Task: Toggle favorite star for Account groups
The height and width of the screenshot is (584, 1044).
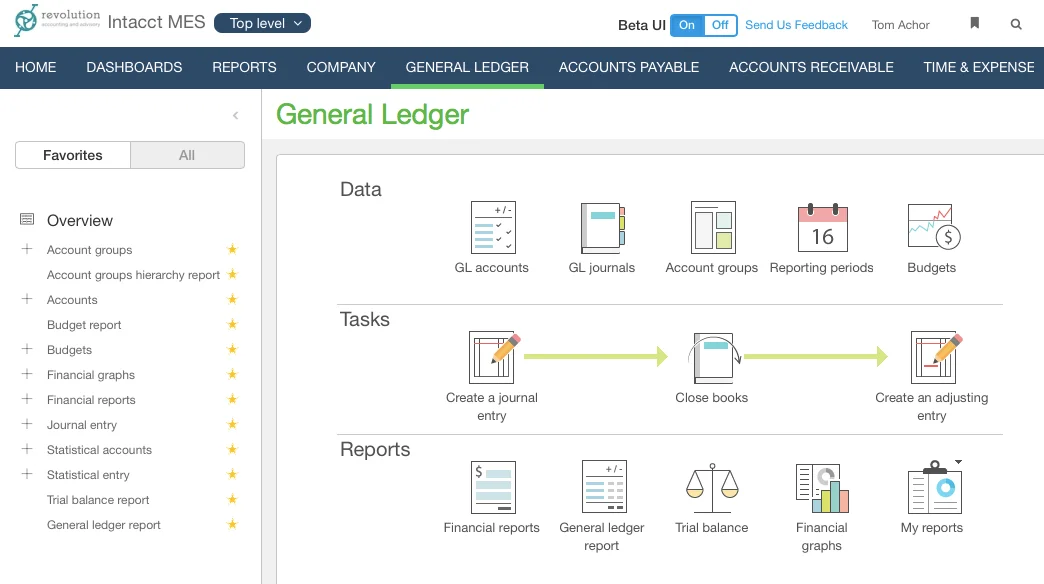Action: coord(232,249)
